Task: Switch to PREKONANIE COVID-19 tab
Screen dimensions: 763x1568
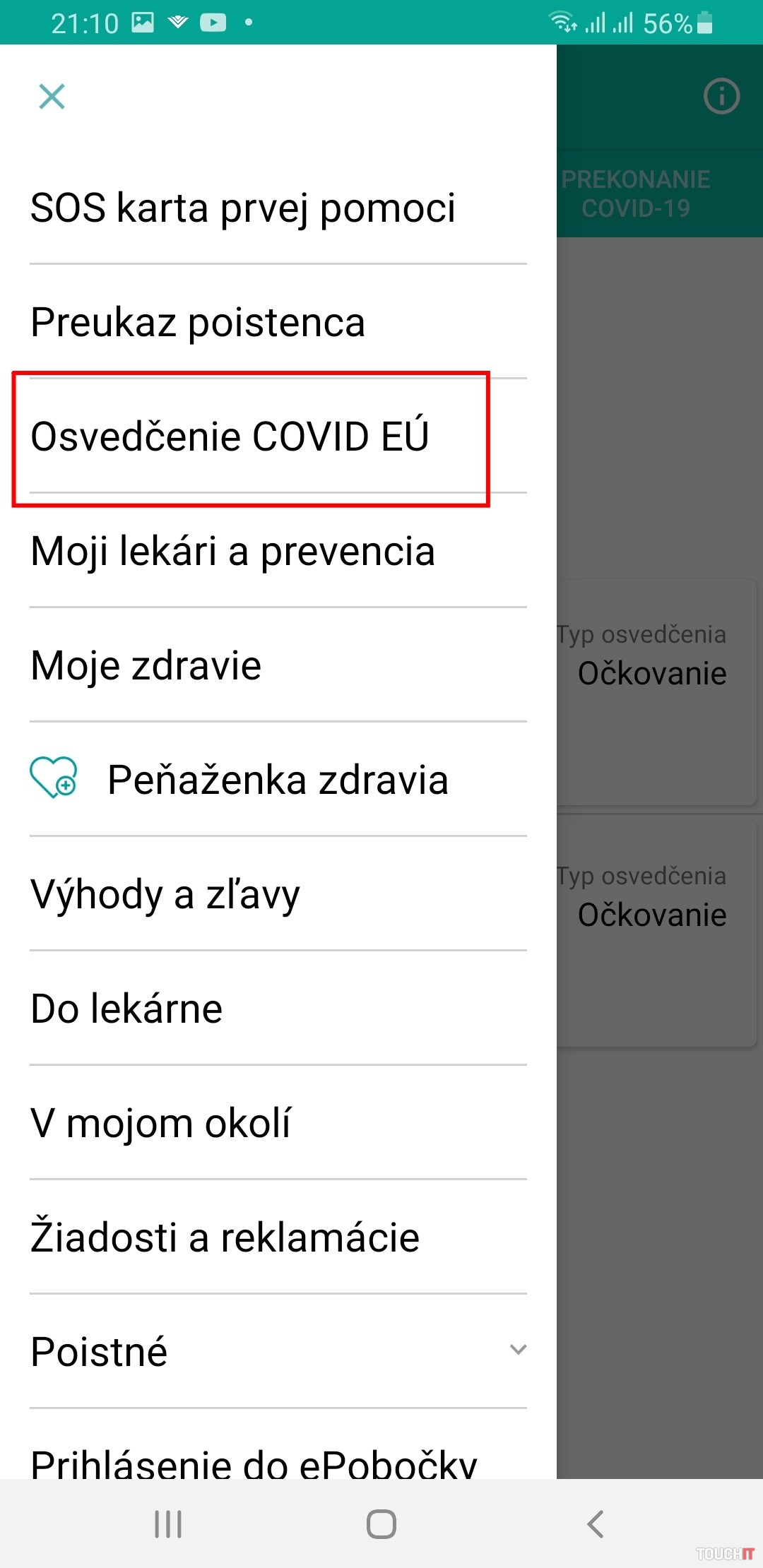Action: point(636,194)
